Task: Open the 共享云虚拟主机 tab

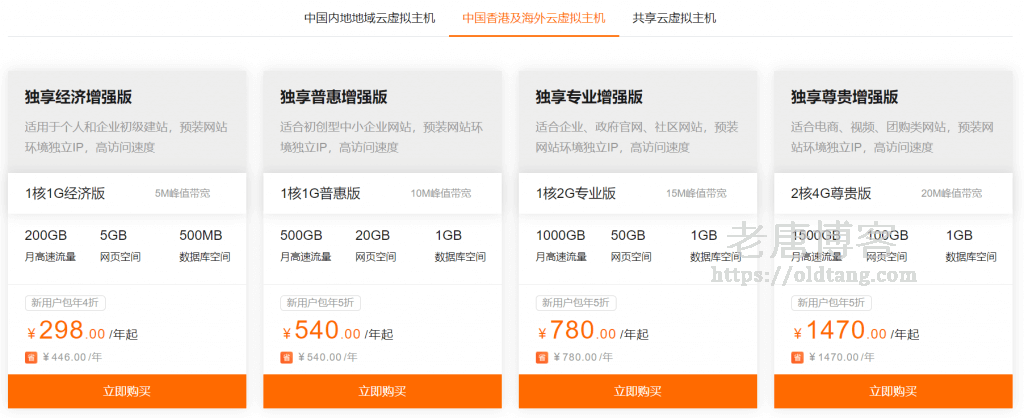Action: coord(674,18)
